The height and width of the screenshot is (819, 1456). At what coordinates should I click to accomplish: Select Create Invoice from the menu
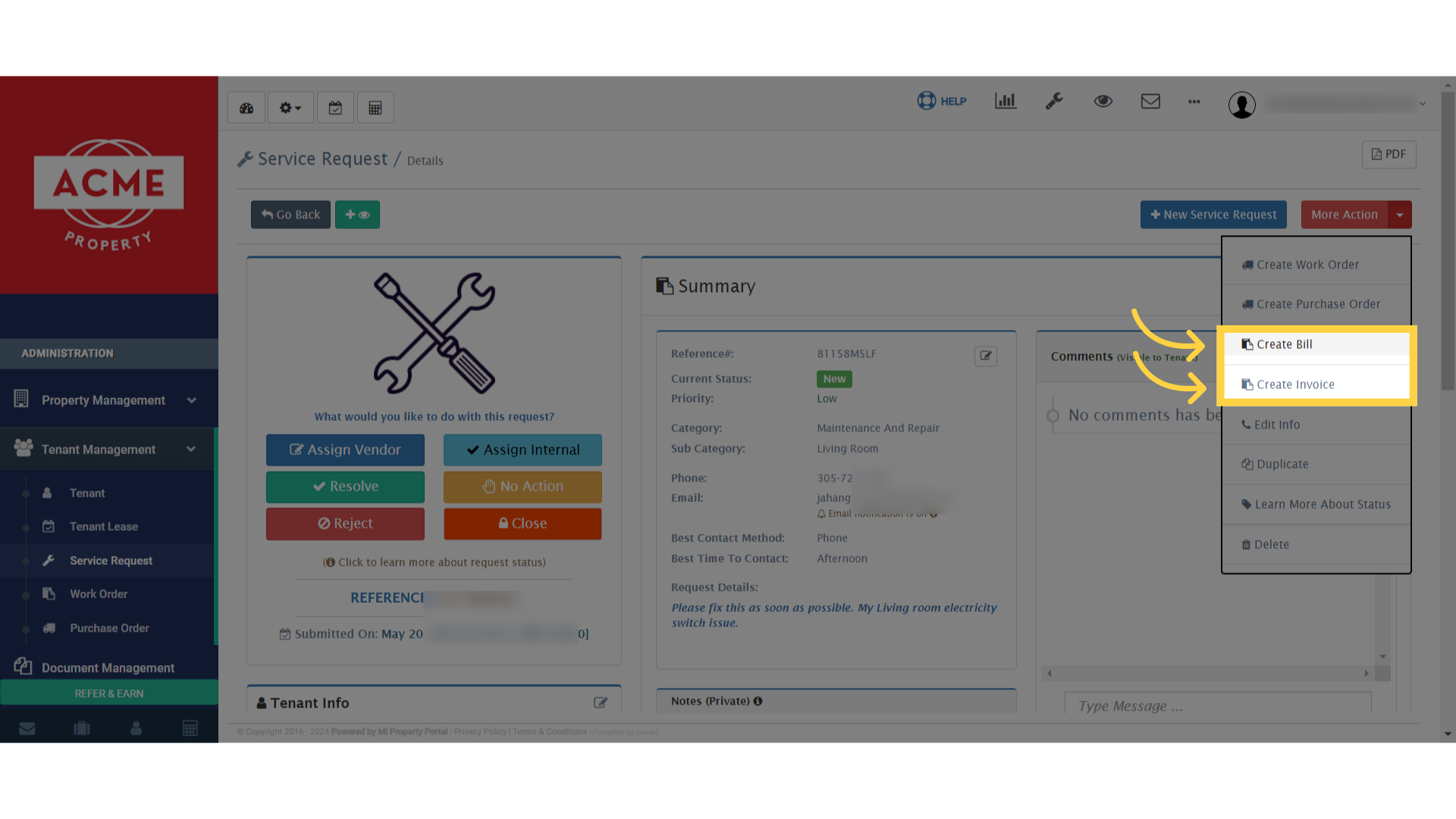coord(1294,384)
